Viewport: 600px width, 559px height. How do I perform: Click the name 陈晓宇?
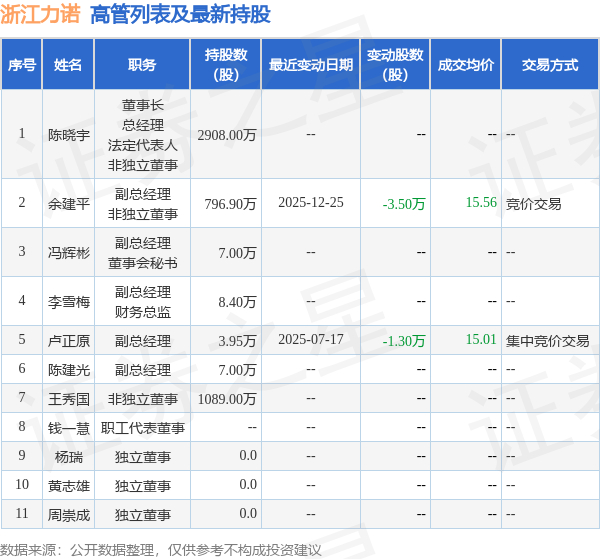pyautogui.click(x=69, y=135)
